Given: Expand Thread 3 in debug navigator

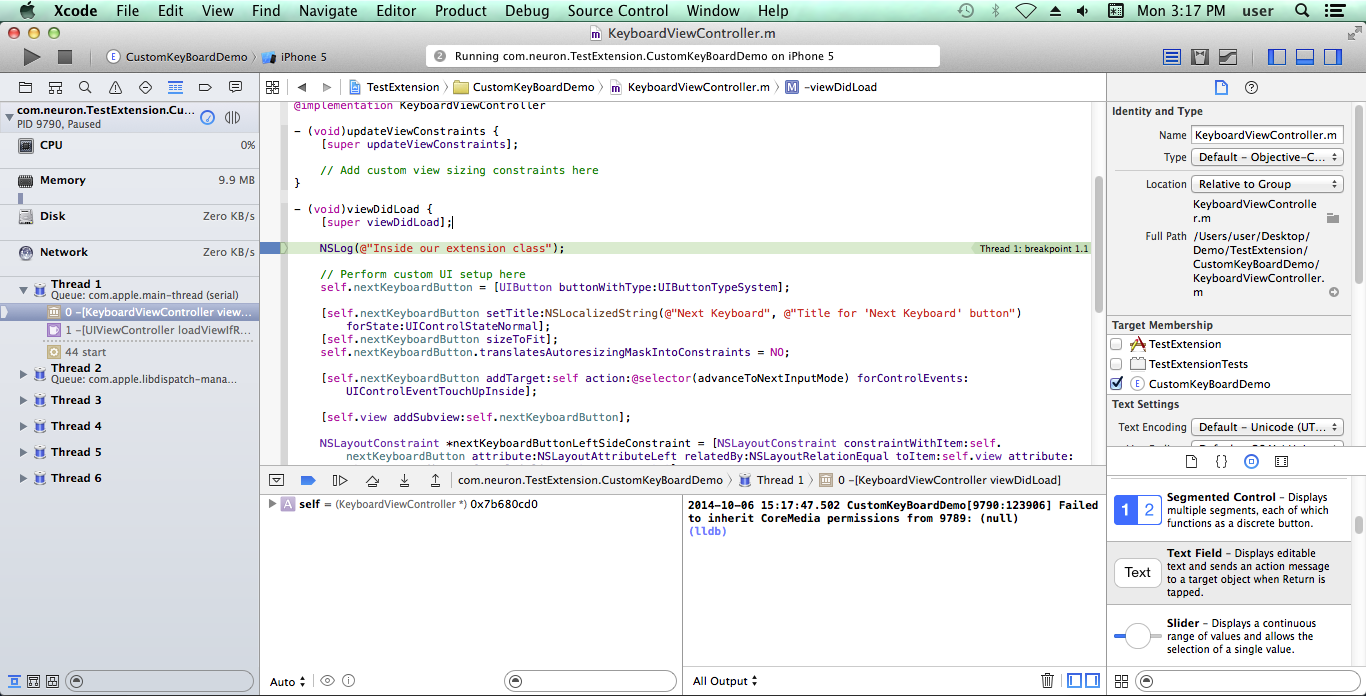Looking at the screenshot, I should [23, 400].
